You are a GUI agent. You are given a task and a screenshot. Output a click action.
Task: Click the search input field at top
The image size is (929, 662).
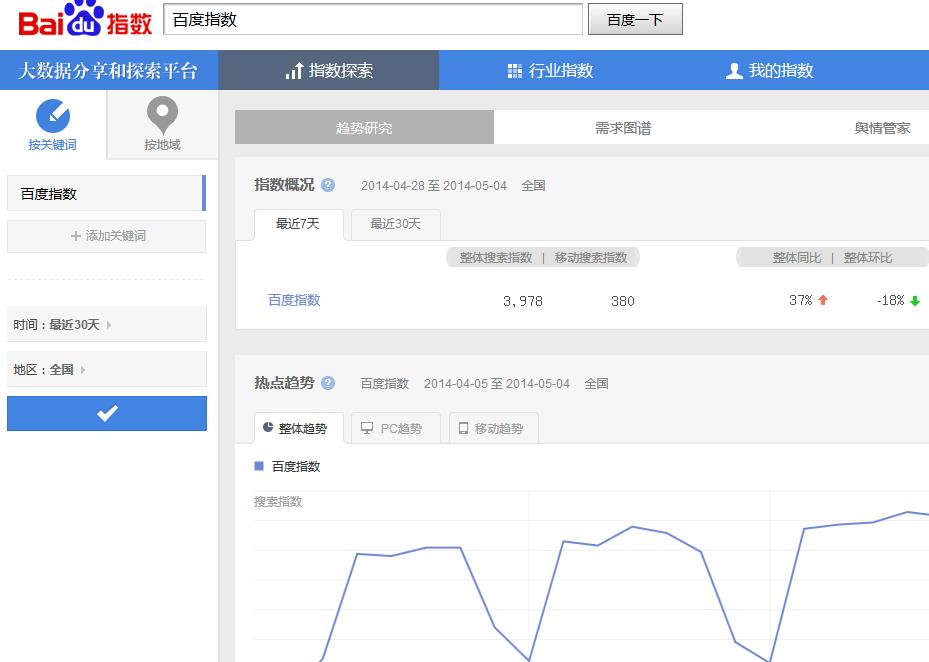click(370, 19)
